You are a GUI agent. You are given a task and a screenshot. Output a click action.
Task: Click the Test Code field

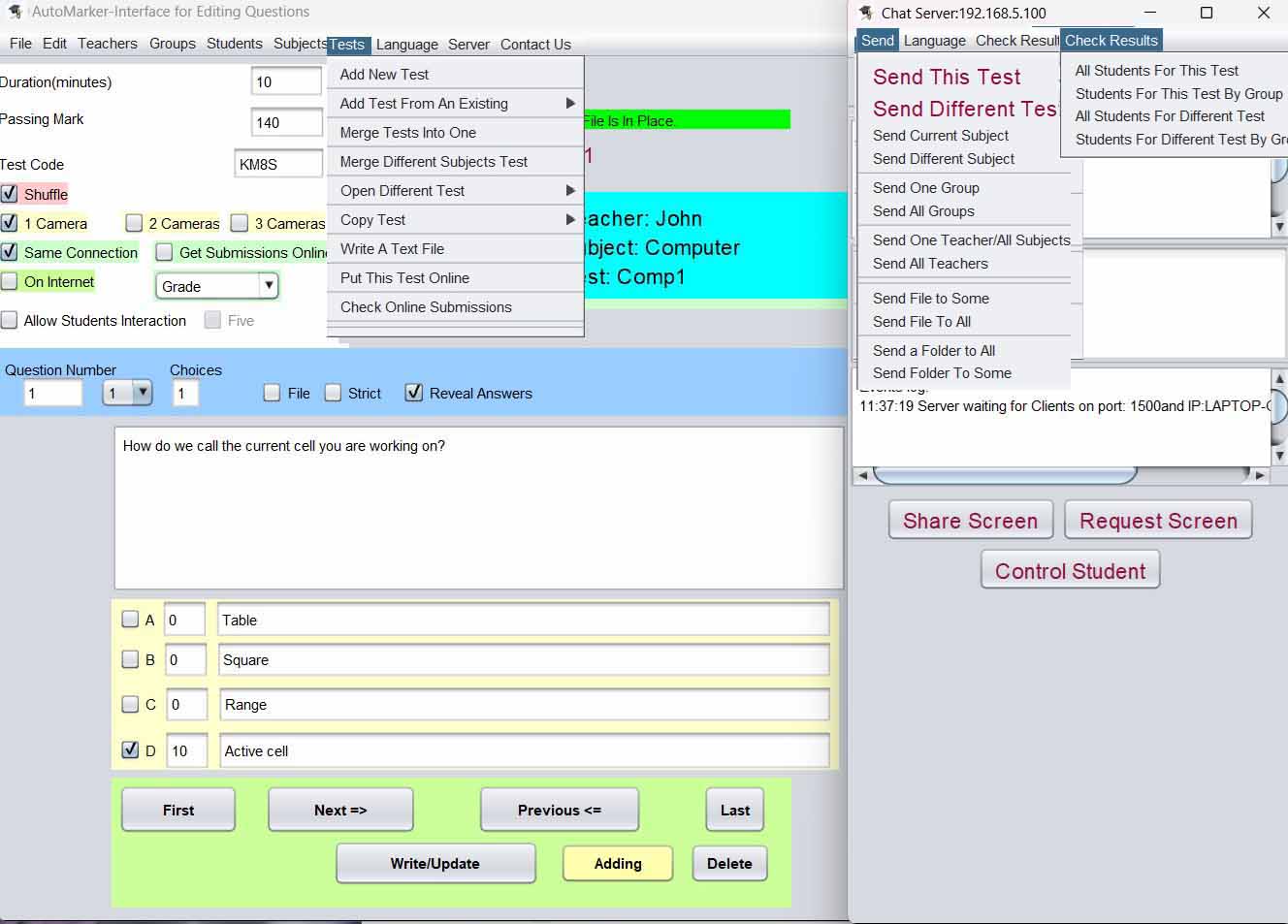click(x=278, y=164)
